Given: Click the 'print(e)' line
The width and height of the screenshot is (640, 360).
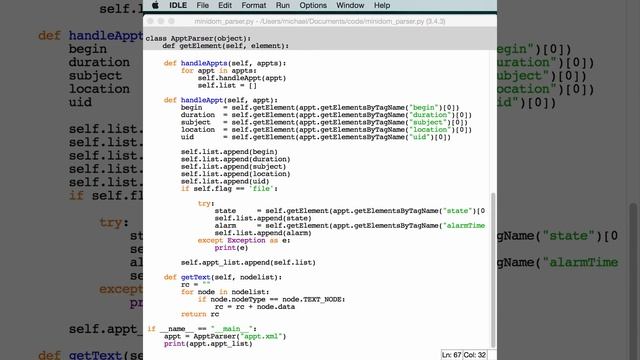Looking at the screenshot, I should click(x=231, y=247).
